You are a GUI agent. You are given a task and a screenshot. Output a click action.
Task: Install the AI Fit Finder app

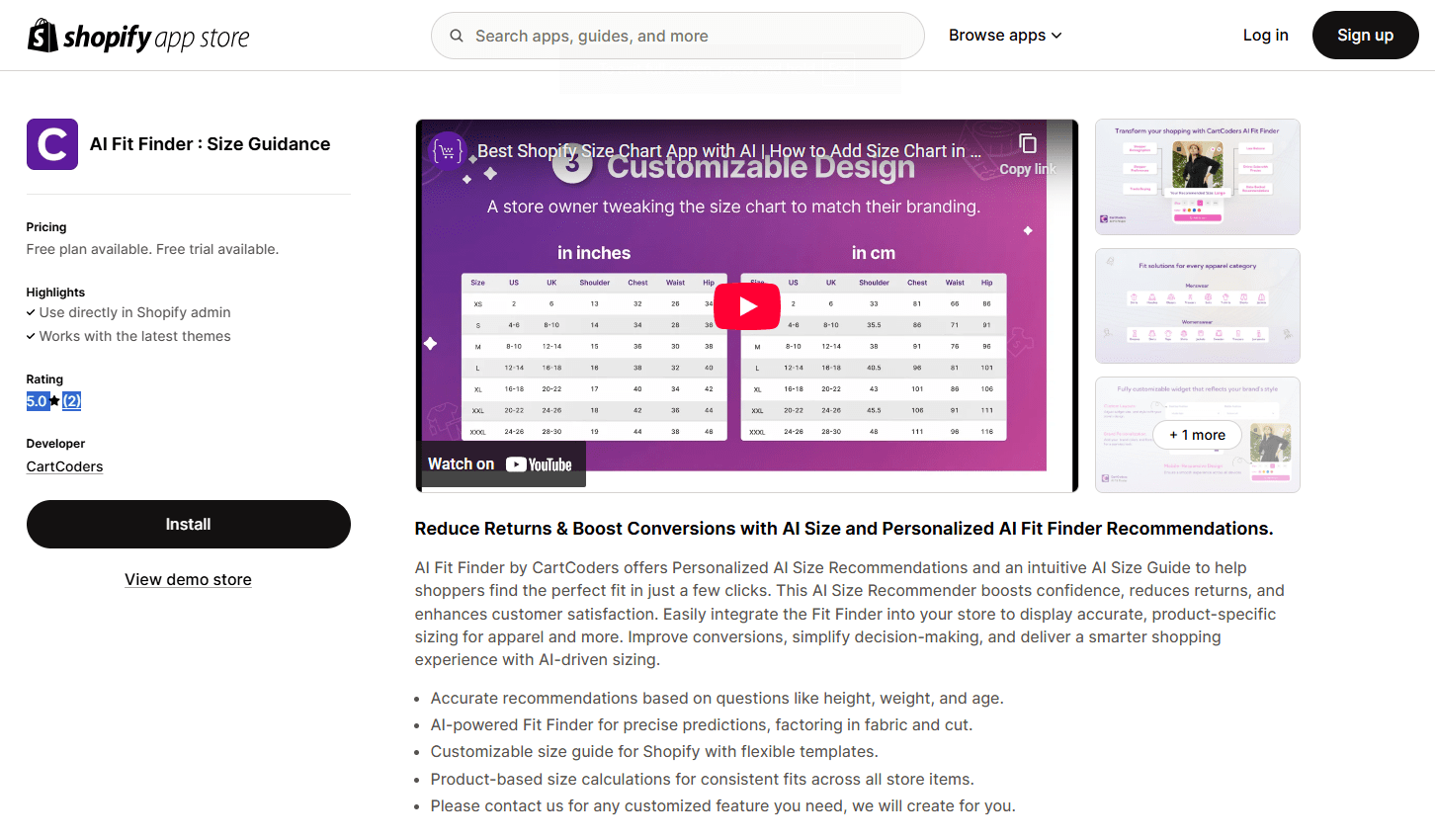tap(189, 524)
